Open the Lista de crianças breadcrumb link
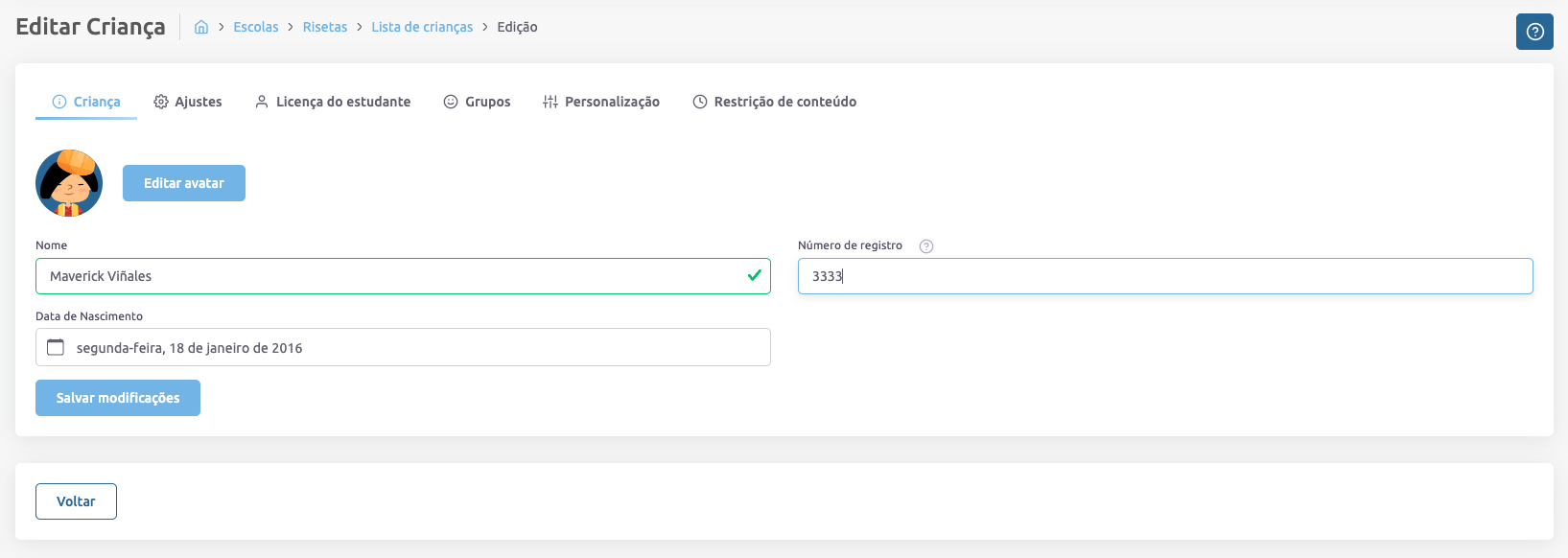 pos(422,27)
